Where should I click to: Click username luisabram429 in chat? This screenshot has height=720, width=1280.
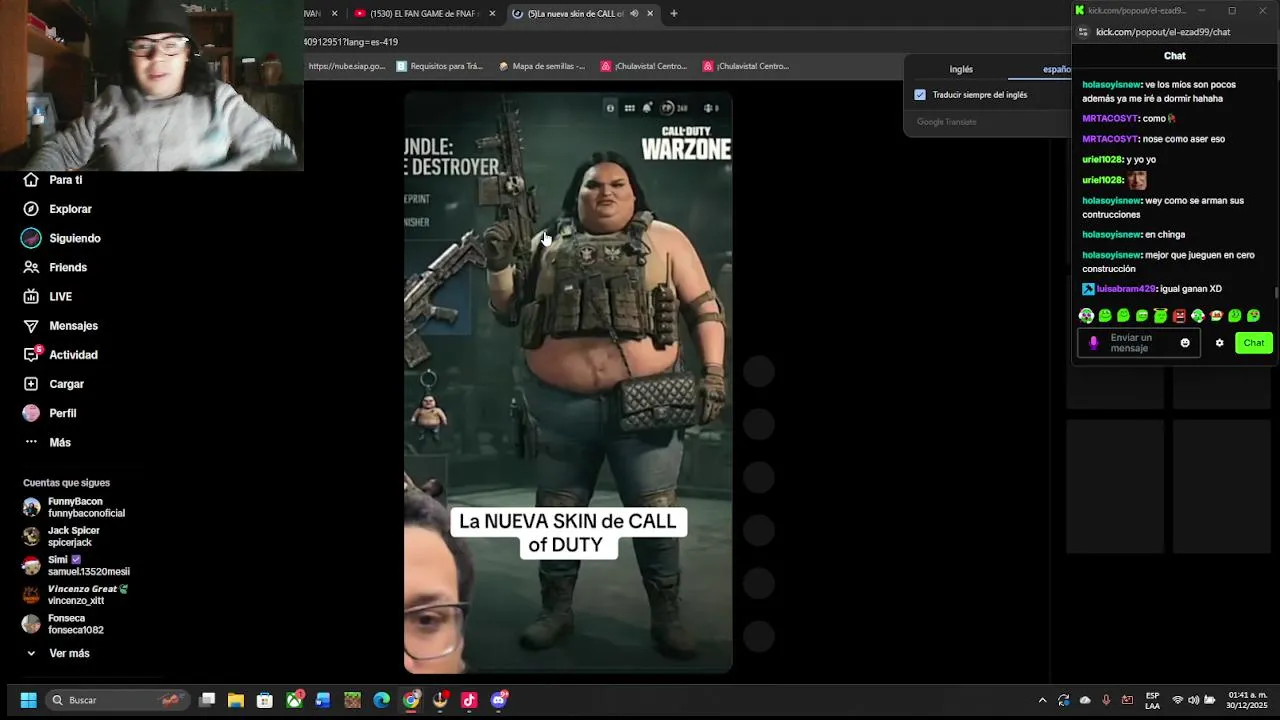tap(1125, 289)
